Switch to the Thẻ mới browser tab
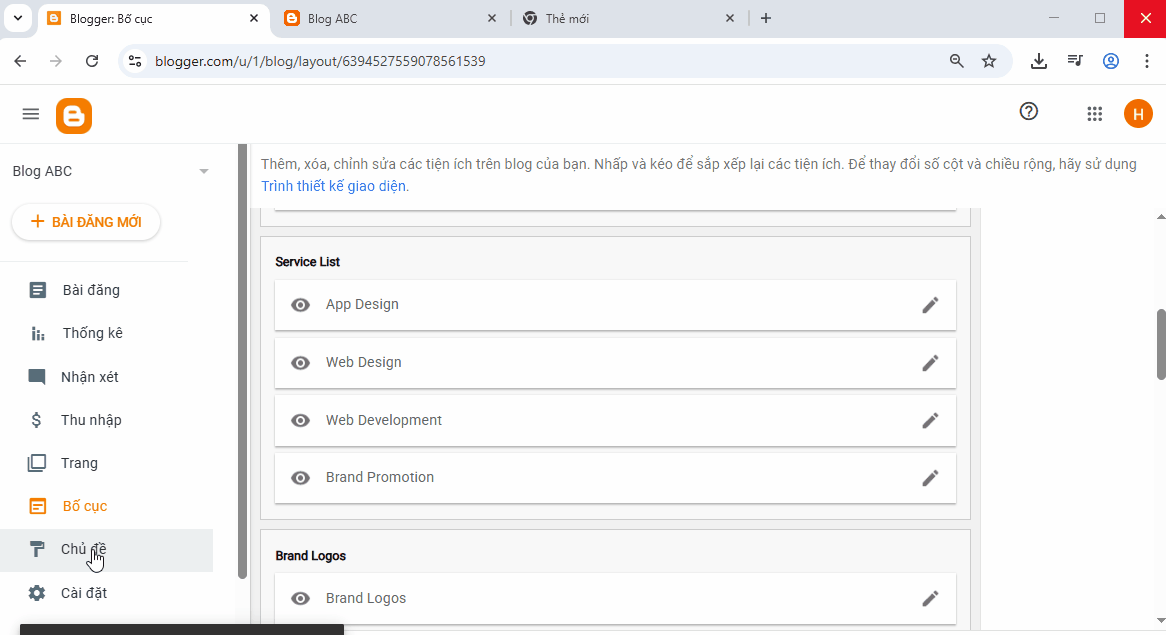This screenshot has height=635, width=1166. (x=628, y=19)
